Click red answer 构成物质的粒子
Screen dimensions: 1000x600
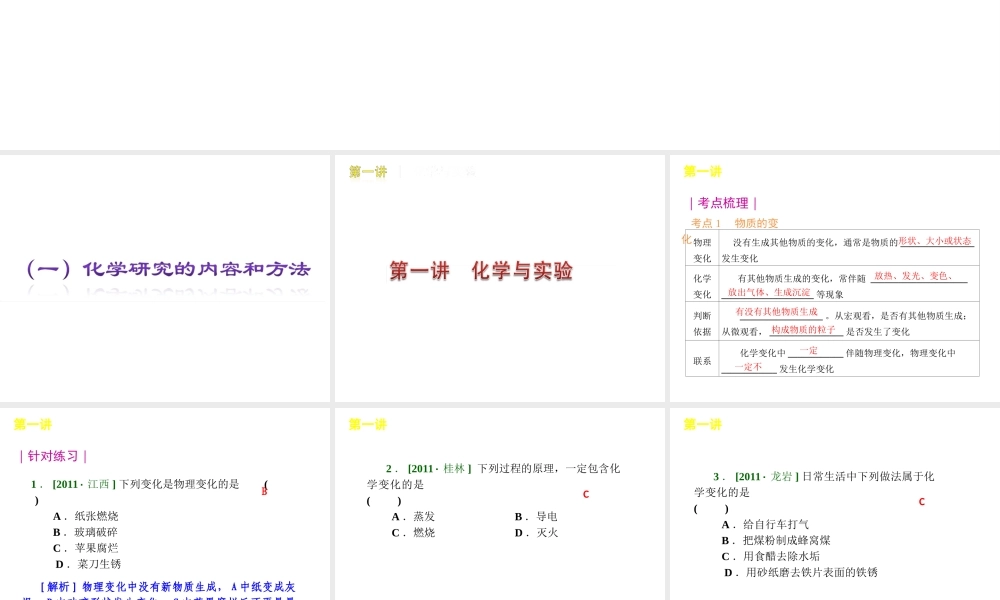coord(803,330)
